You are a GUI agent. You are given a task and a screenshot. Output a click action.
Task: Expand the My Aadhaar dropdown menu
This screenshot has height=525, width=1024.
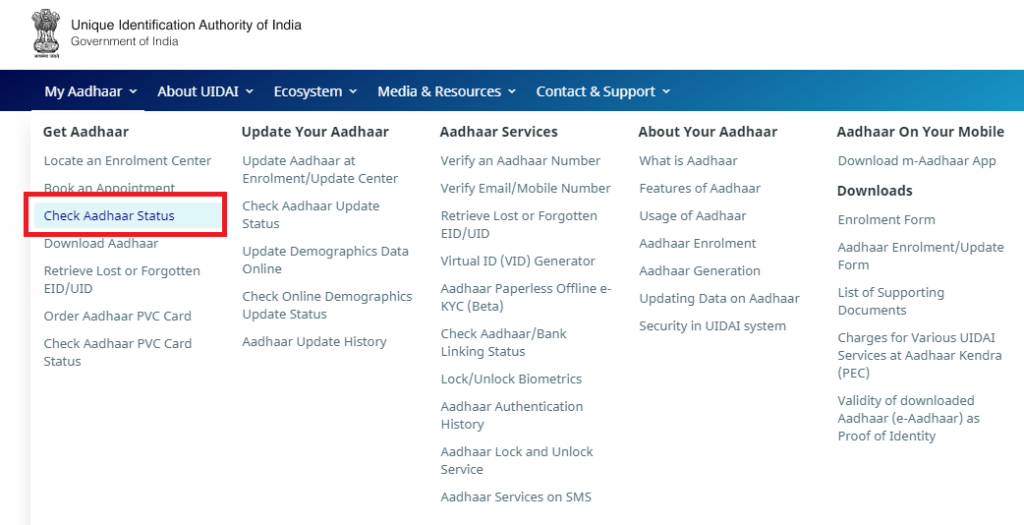pos(91,91)
